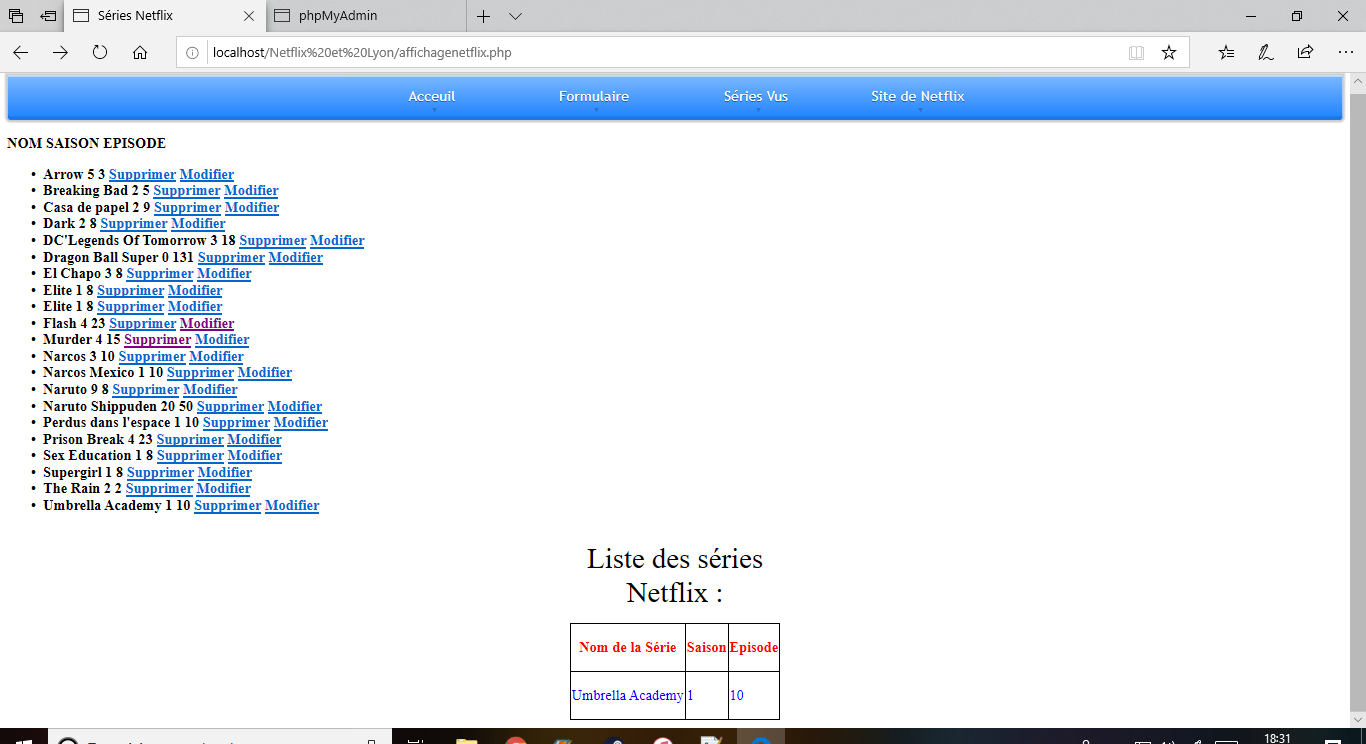1366x744 pixels.
Task: Open the browser home page
Action: click(140, 52)
